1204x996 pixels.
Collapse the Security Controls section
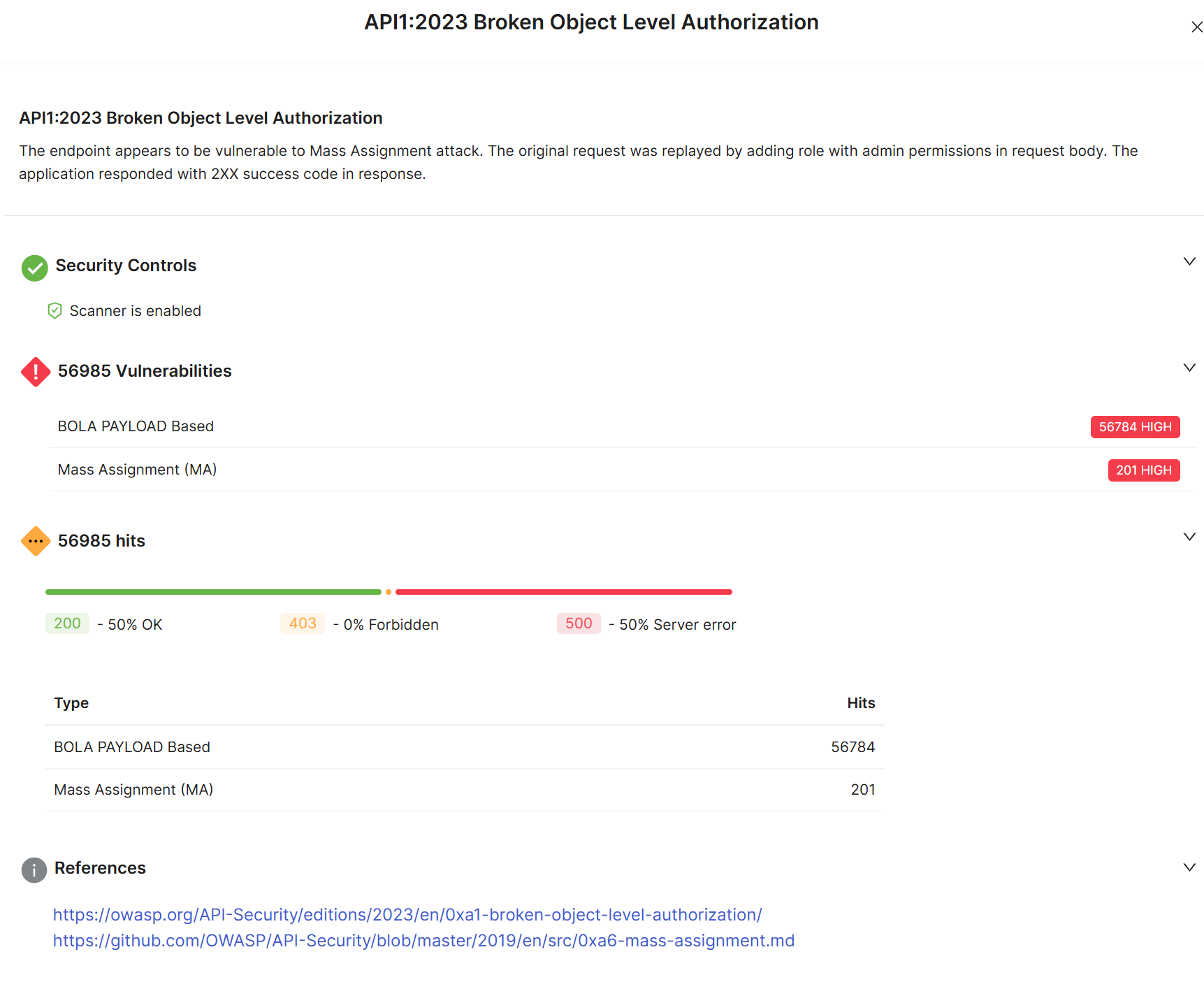click(x=1189, y=262)
